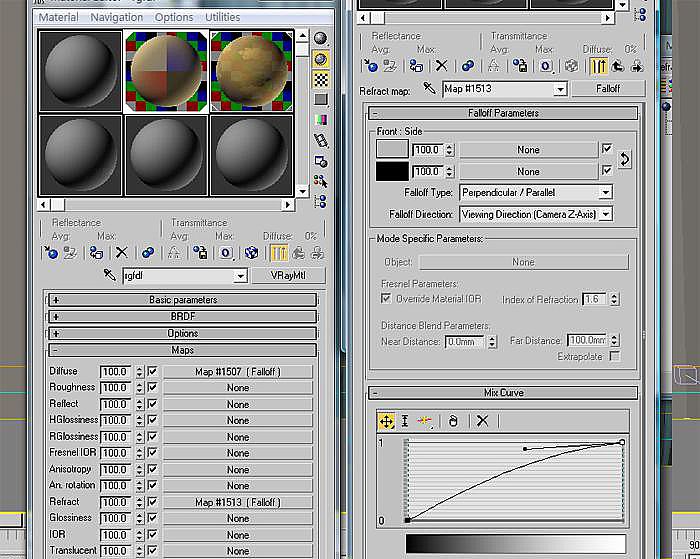This screenshot has height=559, width=700.
Task: Click eyedropper Pick Material icon beside rgfdl
Action: tap(109, 276)
